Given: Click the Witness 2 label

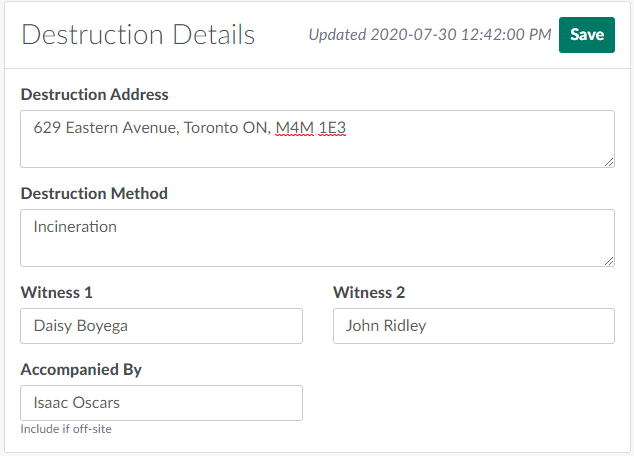Looking at the screenshot, I should coord(369,293).
